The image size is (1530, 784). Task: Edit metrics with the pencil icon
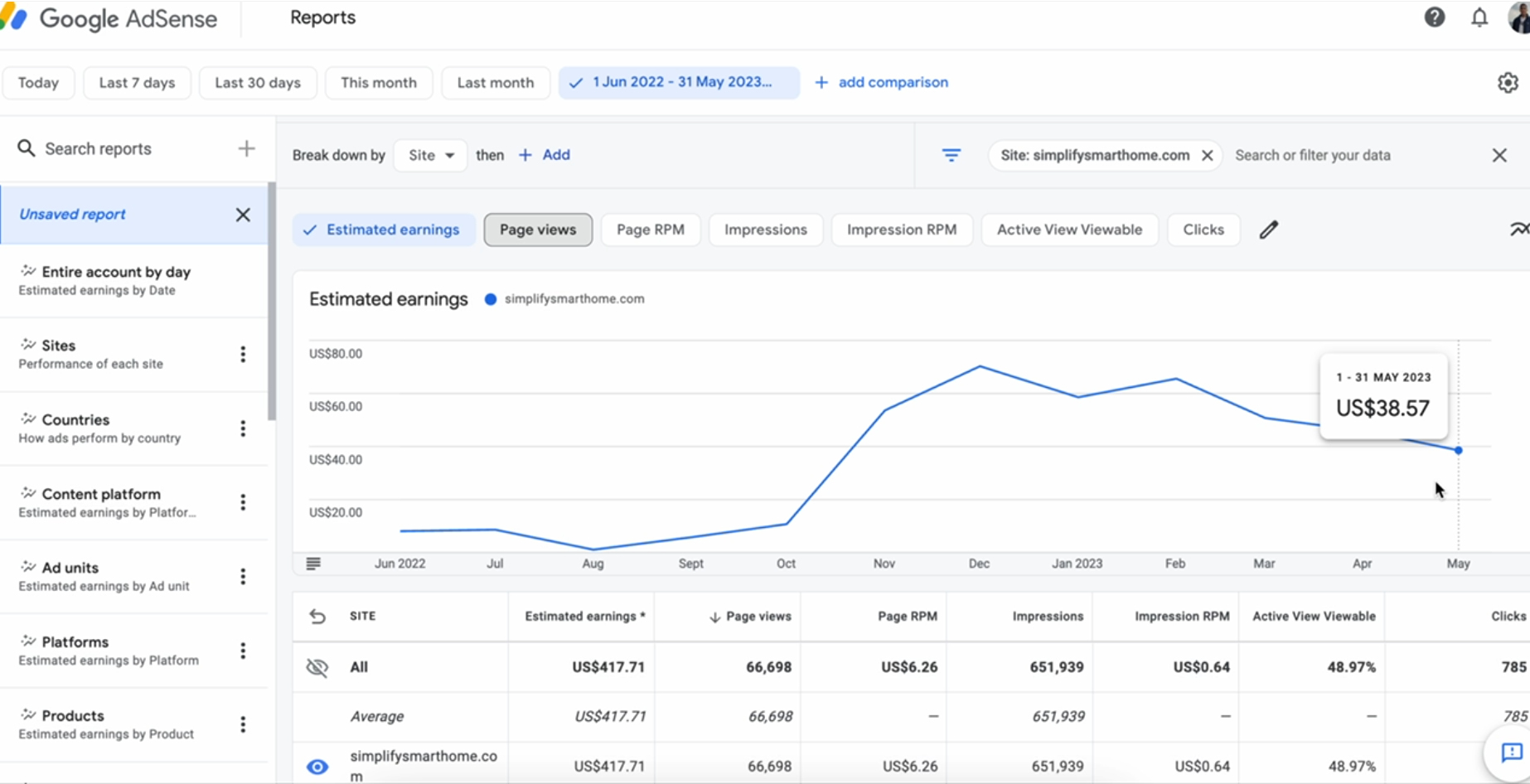click(x=1269, y=230)
